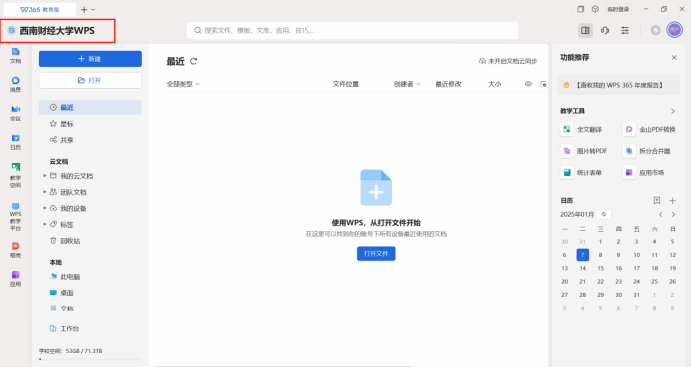
Task: Click the 打开 button below 新建
Action: point(90,80)
